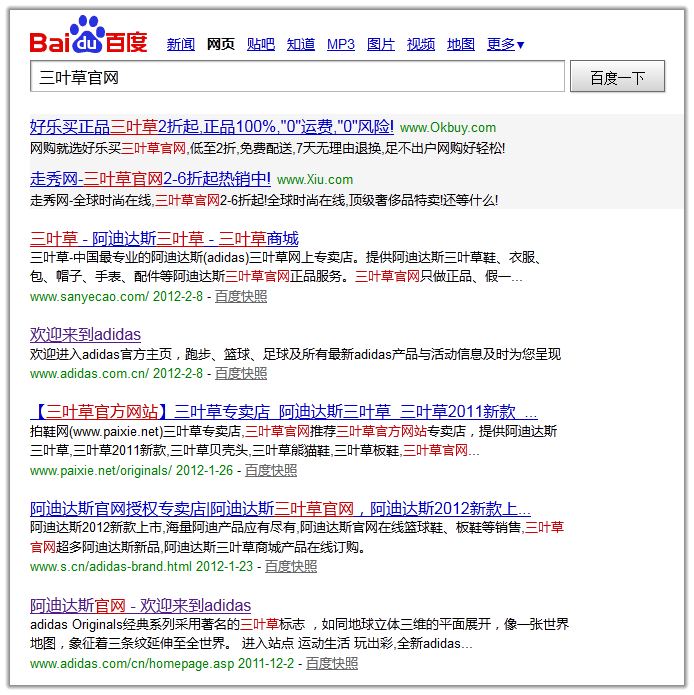Click the snippet starting 阿迪达斯2012新款上市
694x695 pixels.
click(296, 537)
